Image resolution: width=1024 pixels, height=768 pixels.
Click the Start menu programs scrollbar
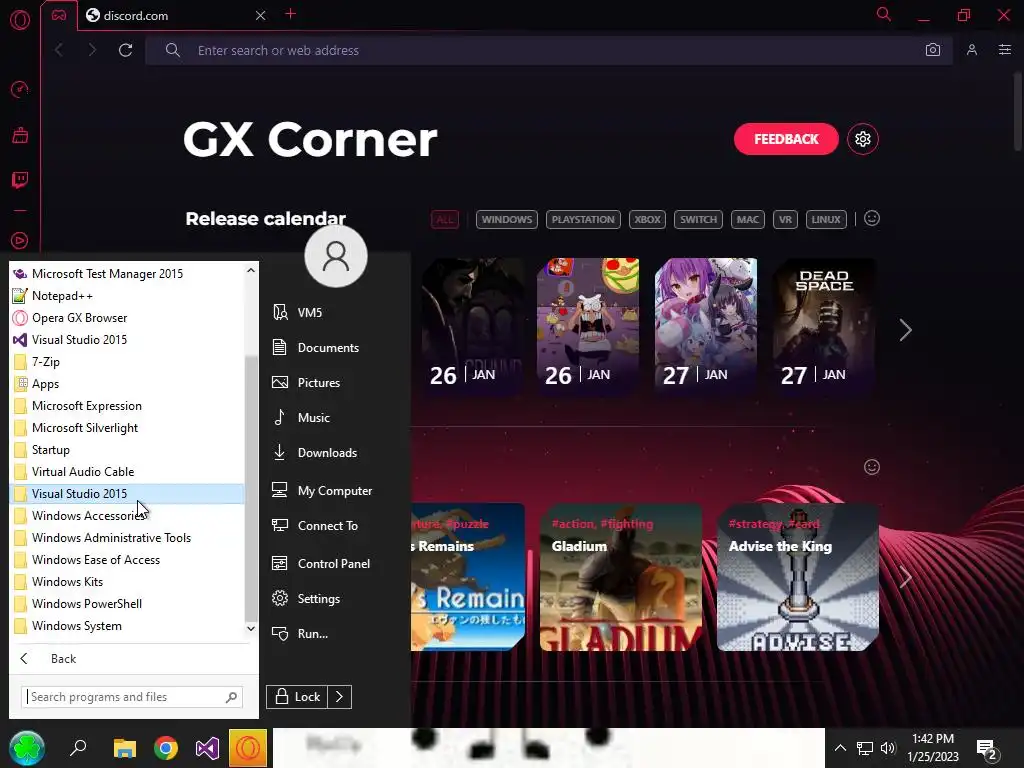tap(251, 488)
